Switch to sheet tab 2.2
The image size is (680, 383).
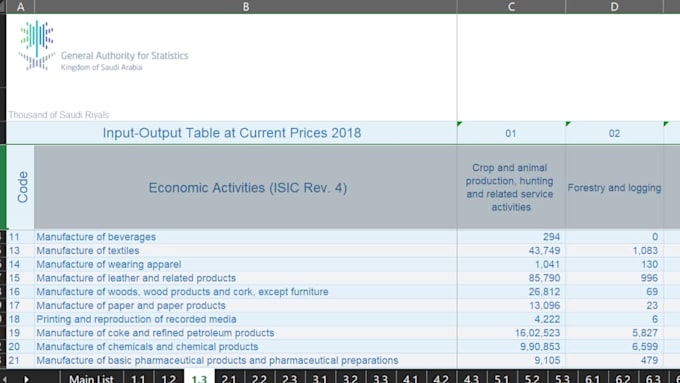(x=259, y=377)
